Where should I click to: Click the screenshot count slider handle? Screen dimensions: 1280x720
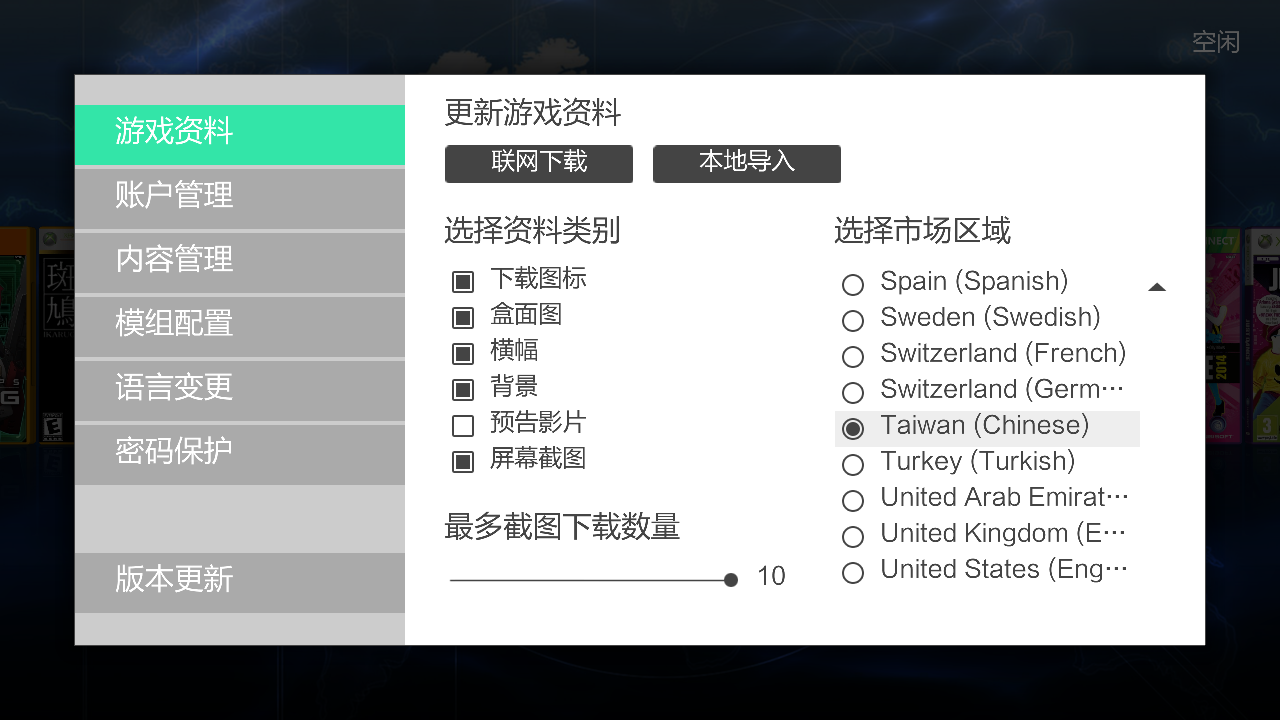point(731,580)
